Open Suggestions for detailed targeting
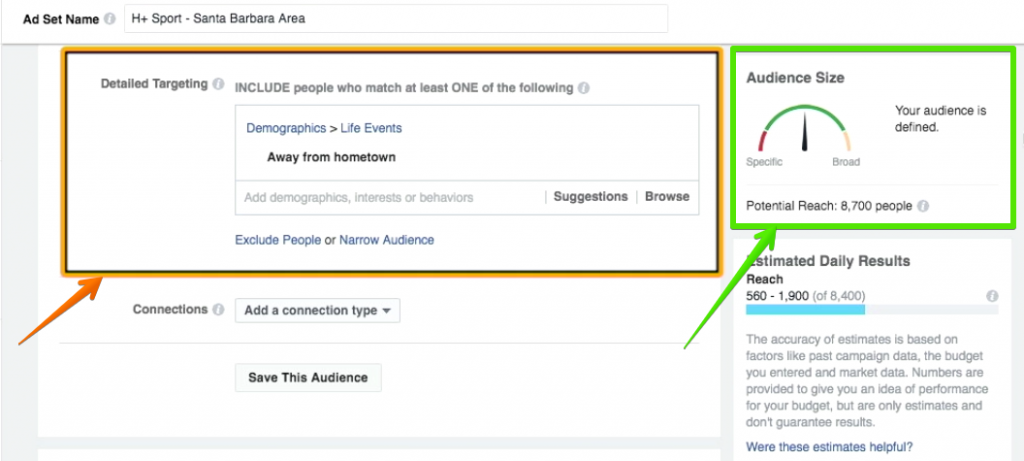Screen dimensions: 1024x461 (590, 197)
